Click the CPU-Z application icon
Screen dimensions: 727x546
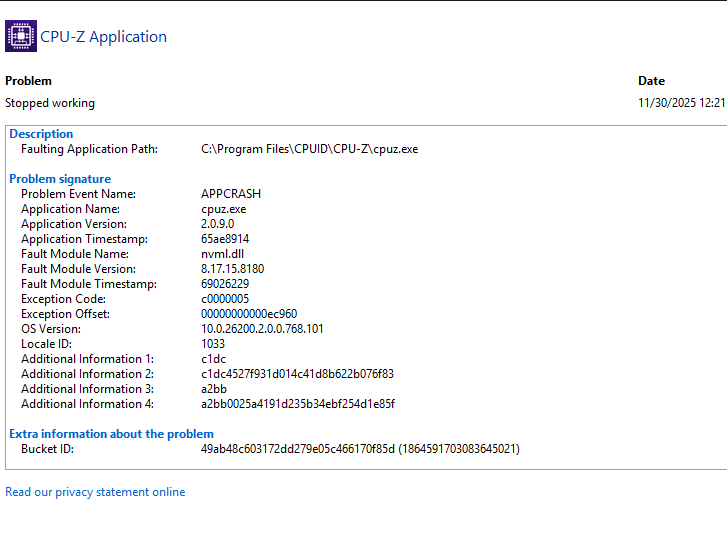point(21,36)
